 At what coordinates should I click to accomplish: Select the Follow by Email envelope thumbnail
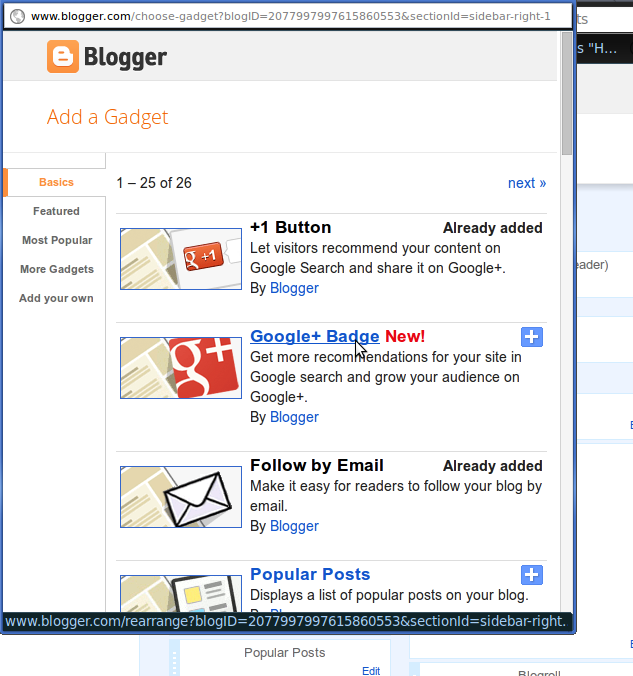[181, 497]
